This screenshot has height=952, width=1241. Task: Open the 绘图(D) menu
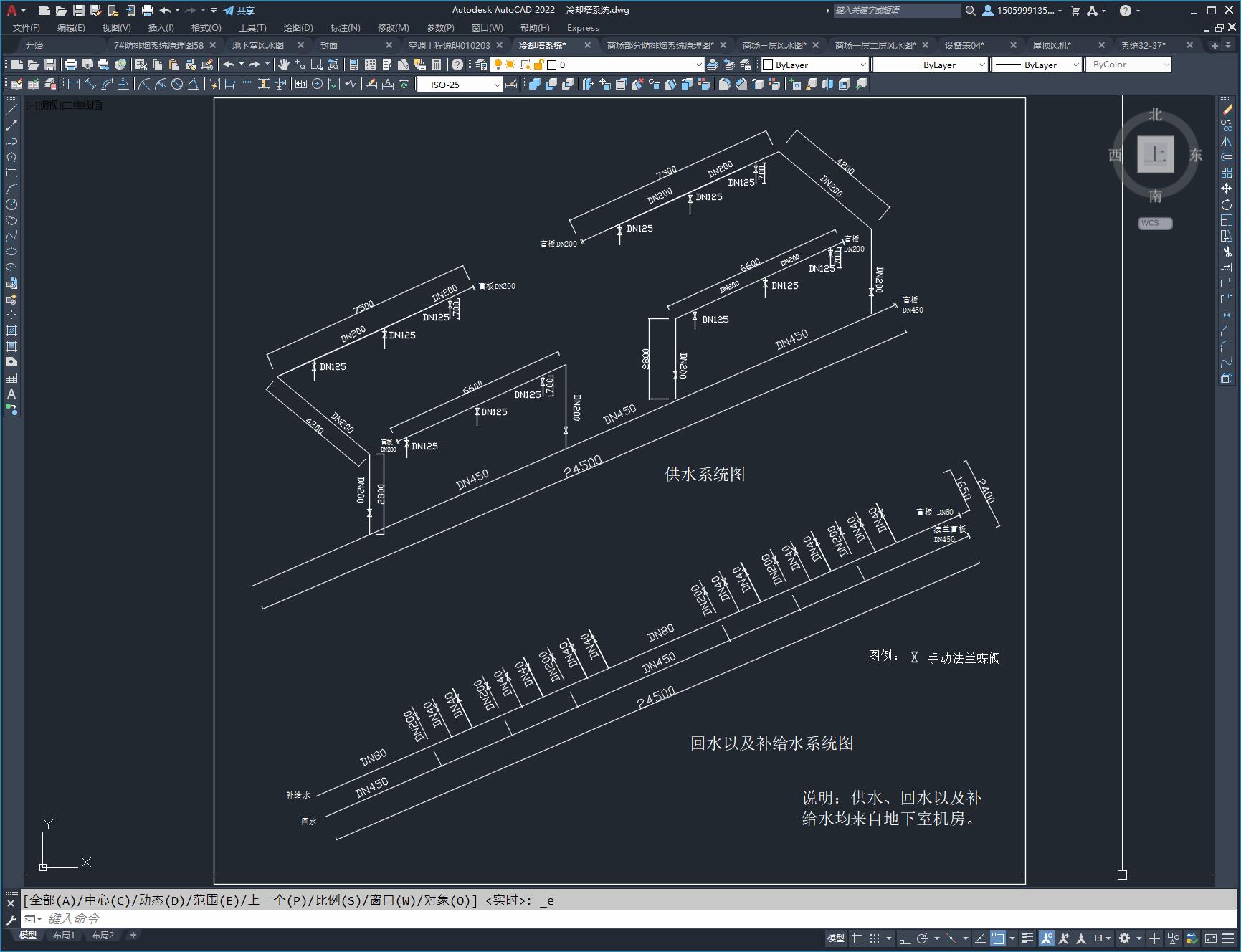[x=298, y=27]
